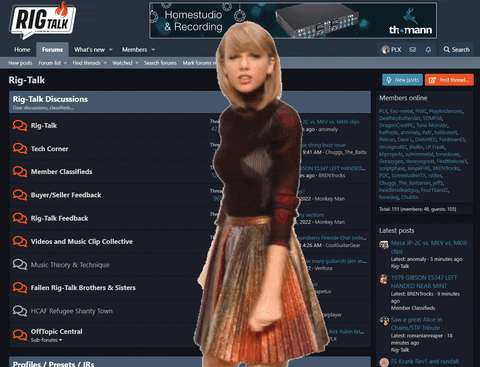Open Find threads sub-navigation item

pyautogui.click(x=87, y=63)
